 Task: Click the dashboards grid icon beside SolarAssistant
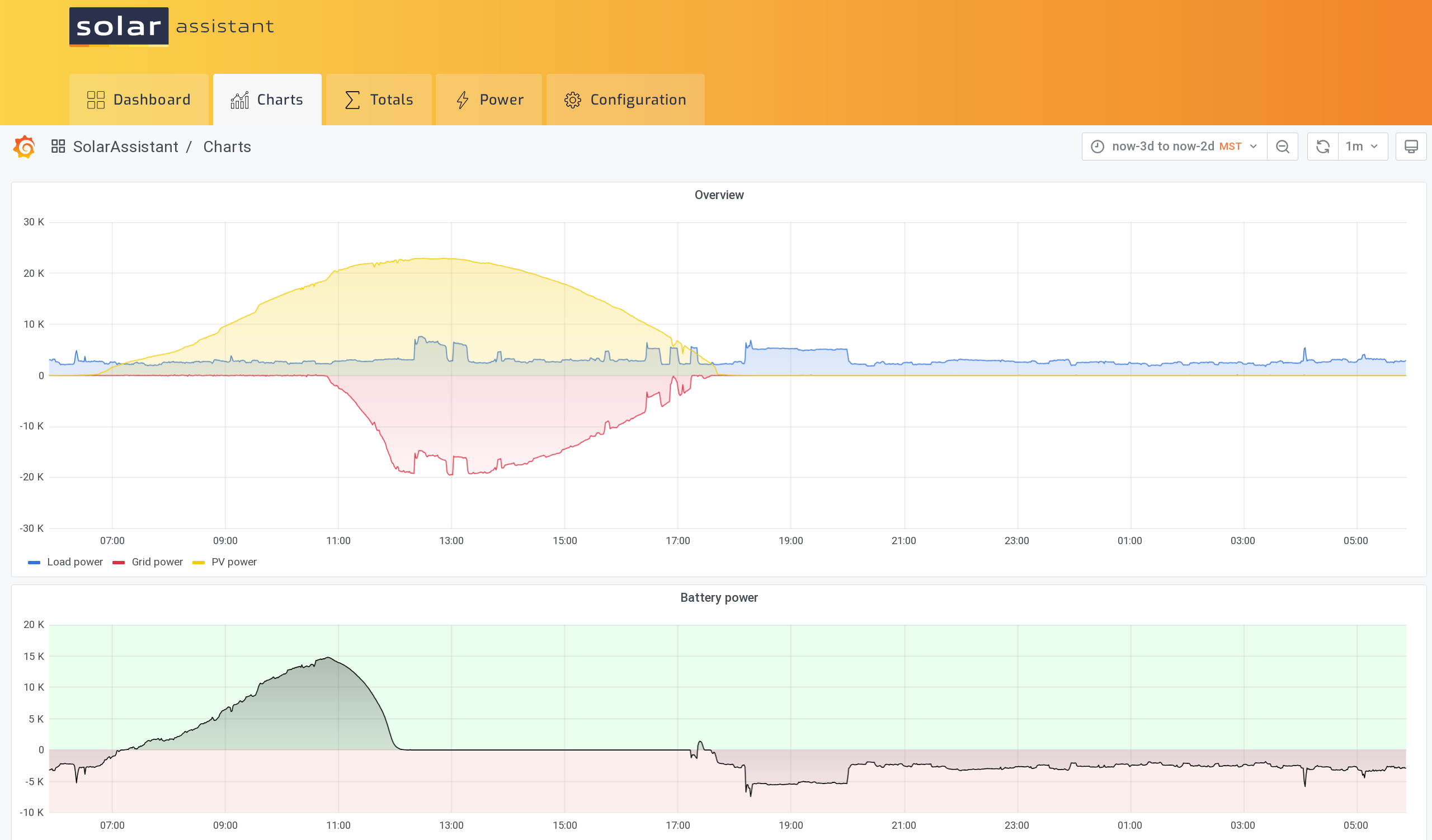tap(58, 147)
